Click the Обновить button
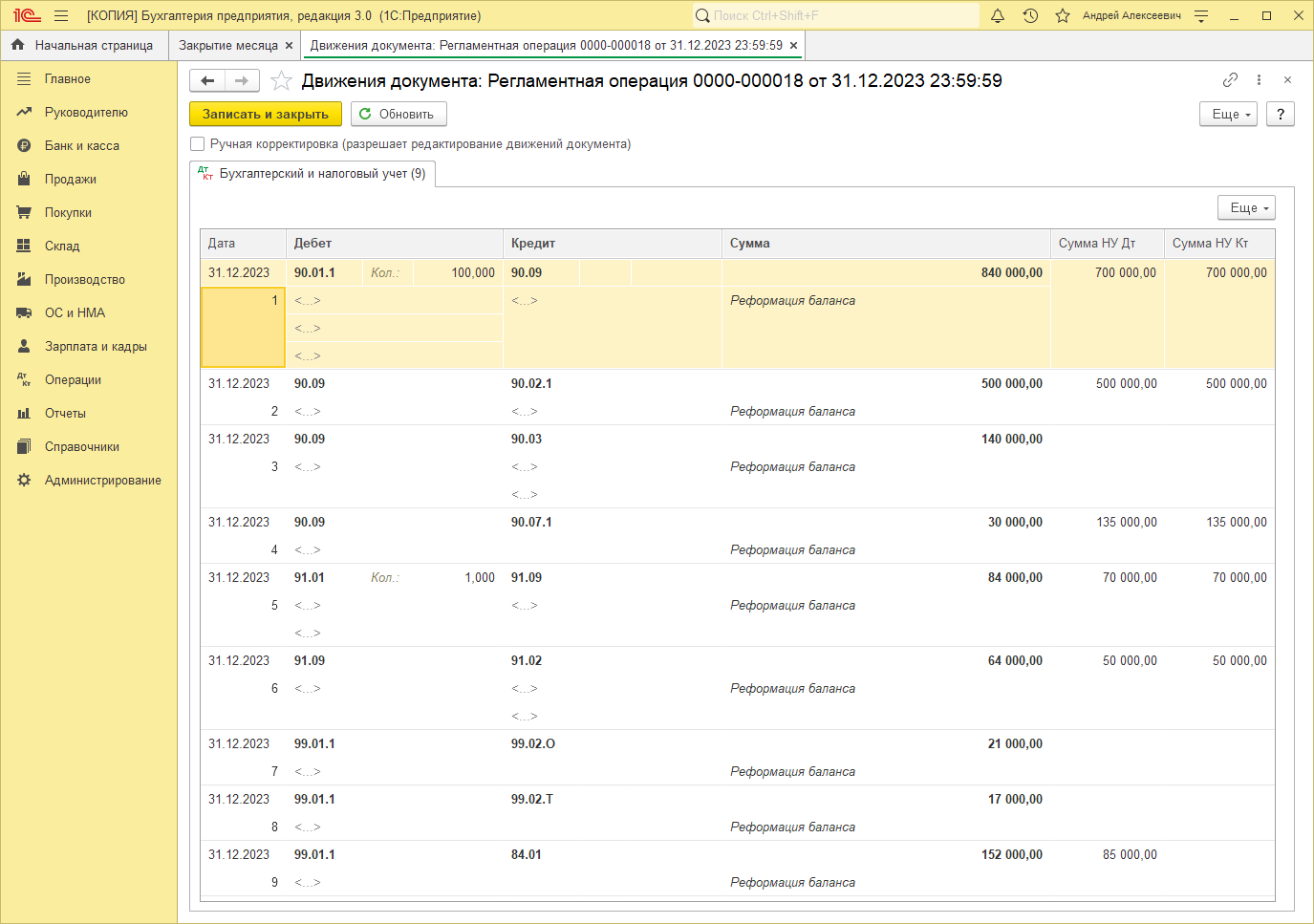The width and height of the screenshot is (1314, 924). pos(399,114)
